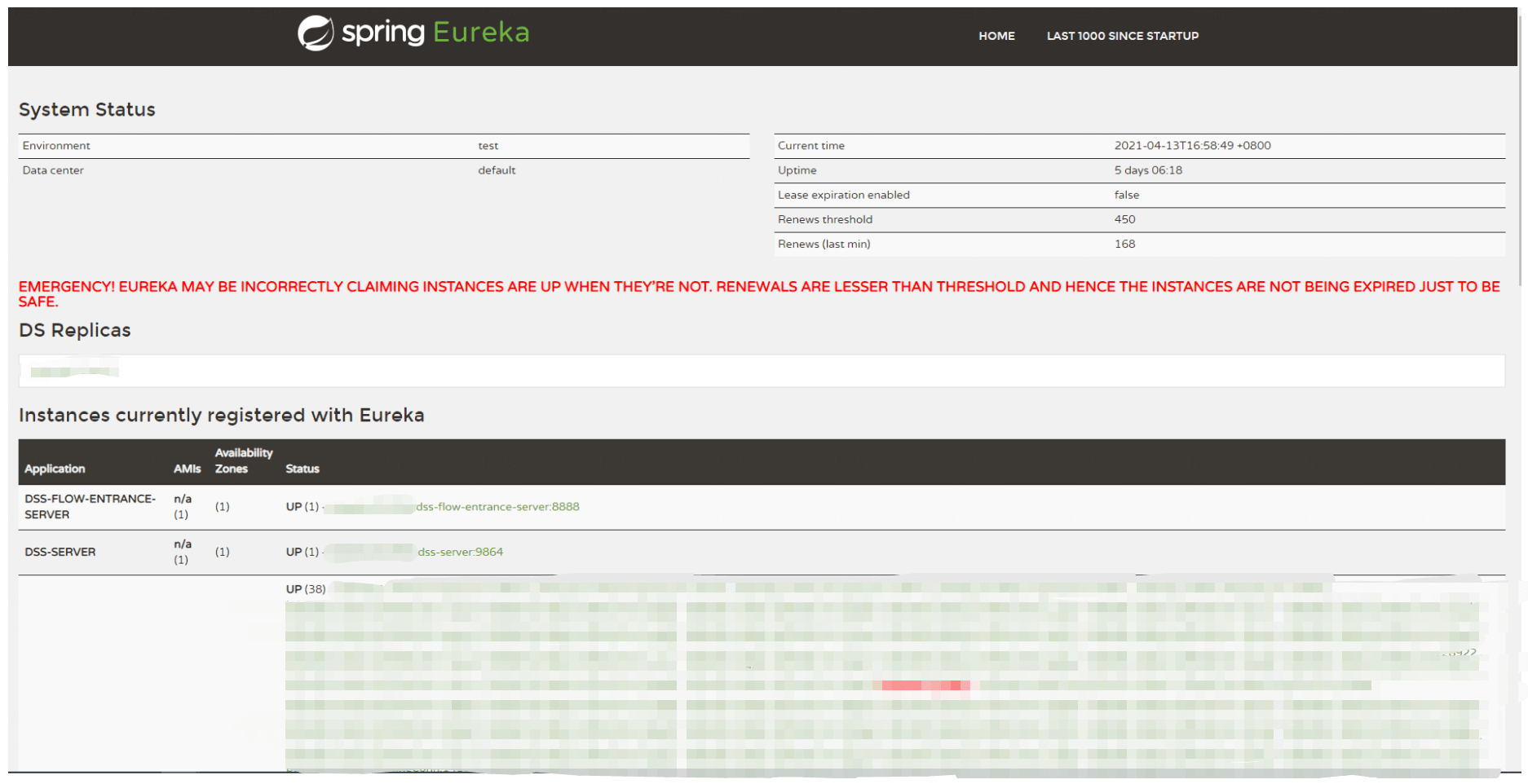Click the UP (38) status label
The width and height of the screenshot is (1528, 784).
[306, 589]
